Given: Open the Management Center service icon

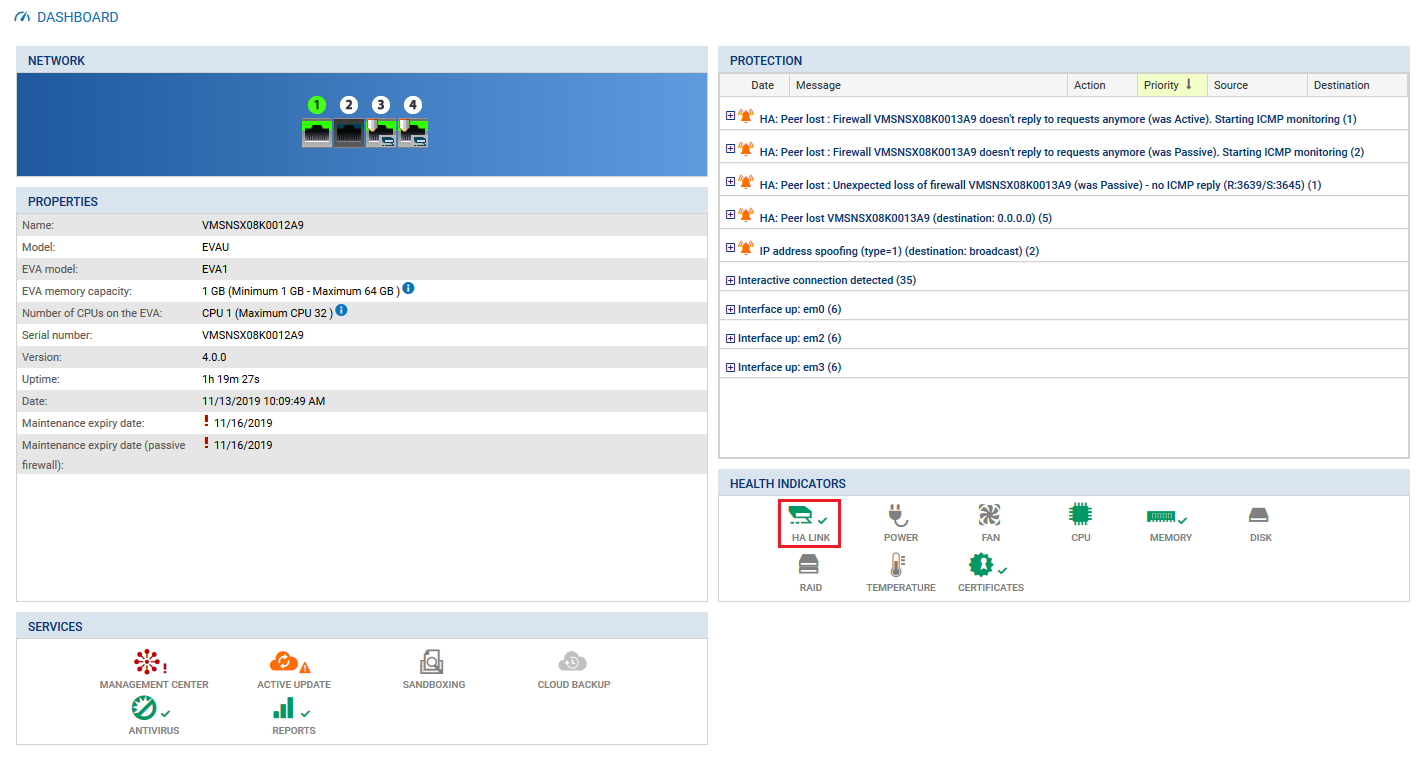Looking at the screenshot, I should pos(148,662).
